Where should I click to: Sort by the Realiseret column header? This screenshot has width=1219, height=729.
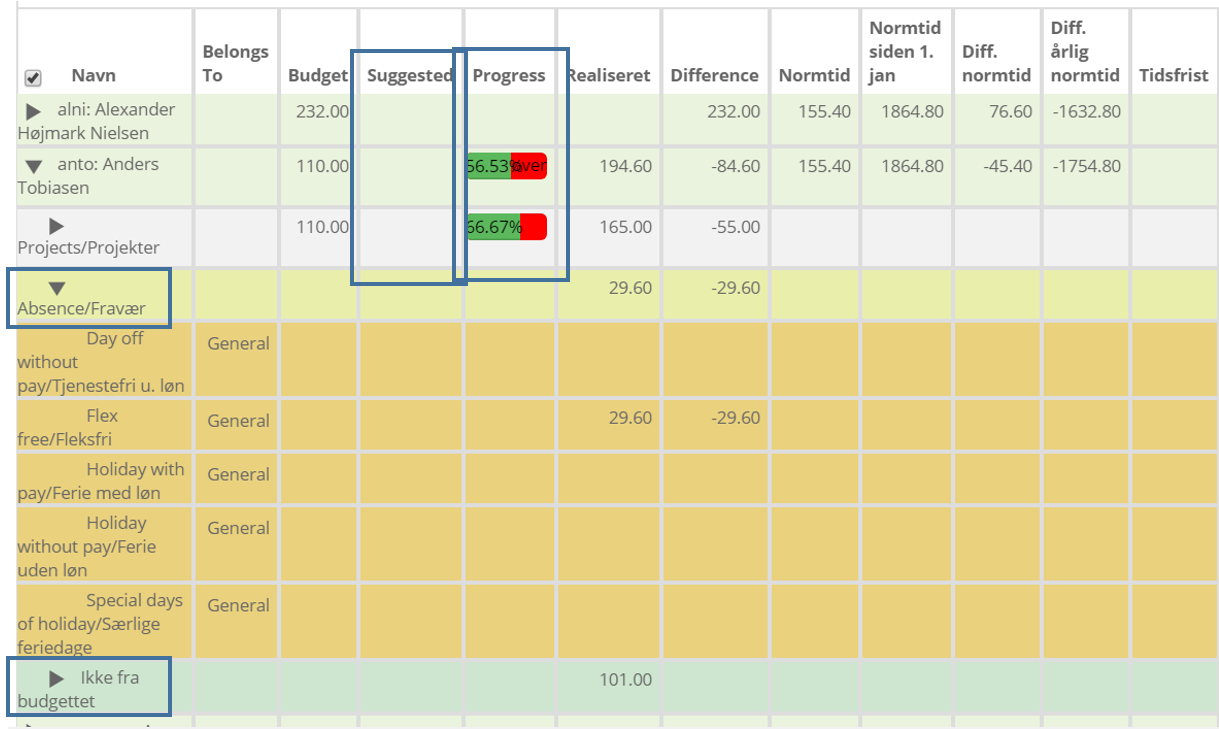coord(609,75)
